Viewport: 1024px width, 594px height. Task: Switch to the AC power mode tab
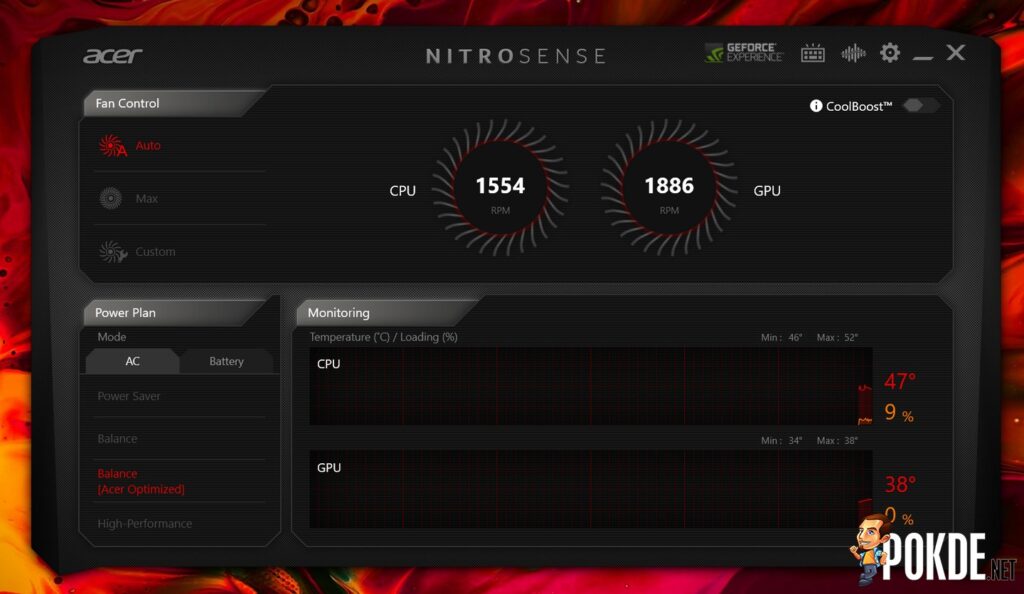click(133, 361)
